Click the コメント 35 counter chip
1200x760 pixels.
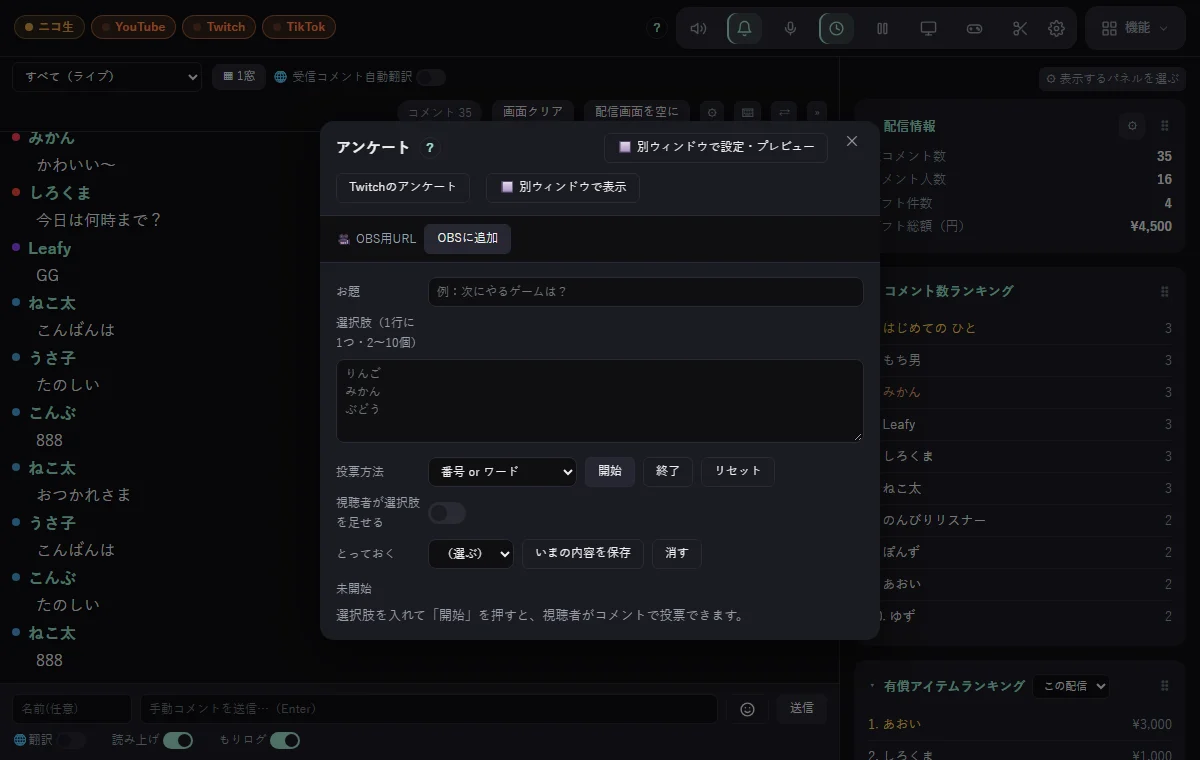(x=440, y=112)
